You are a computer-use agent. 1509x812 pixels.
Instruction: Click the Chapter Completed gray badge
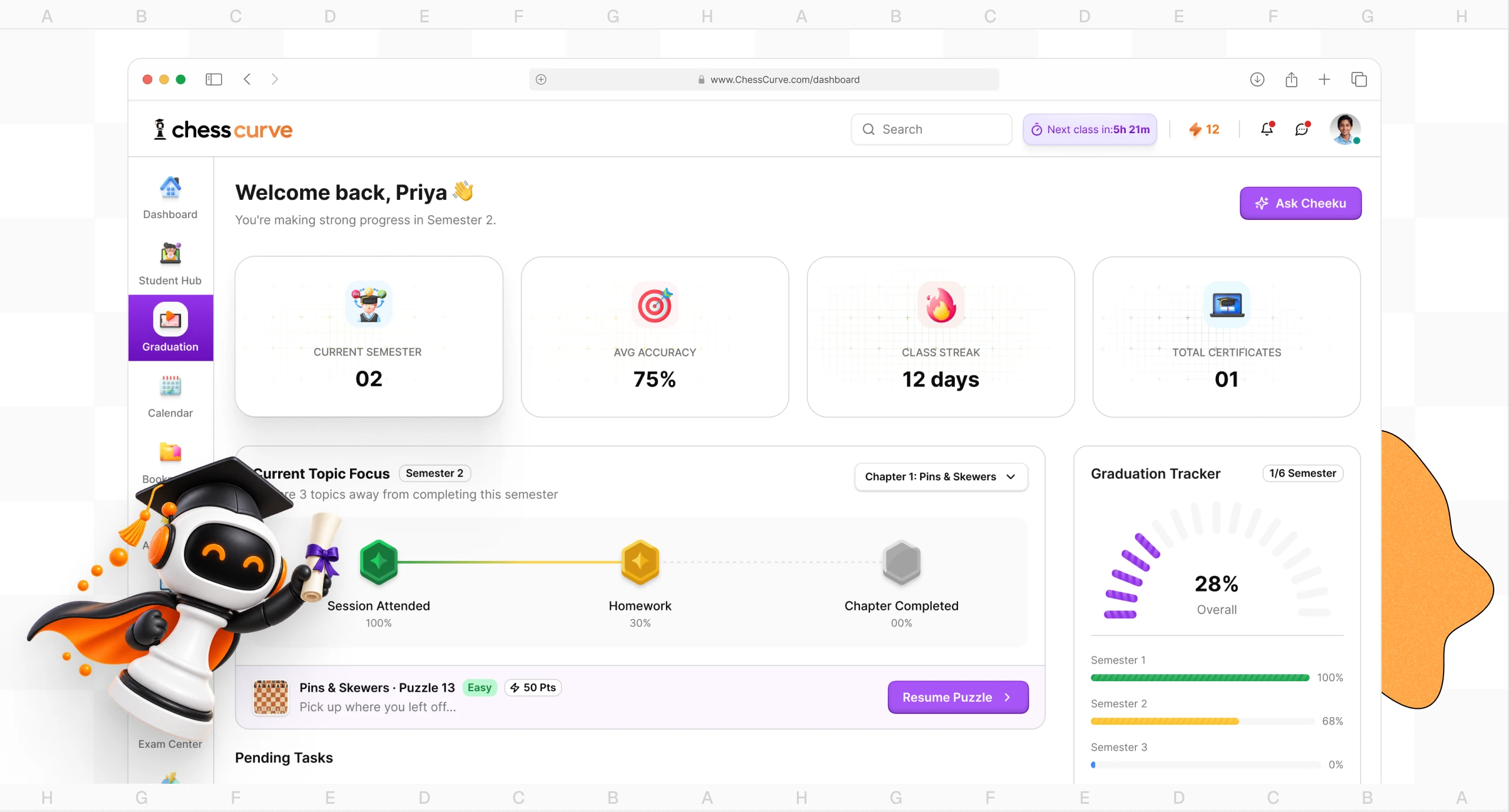(x=901, y=562)
